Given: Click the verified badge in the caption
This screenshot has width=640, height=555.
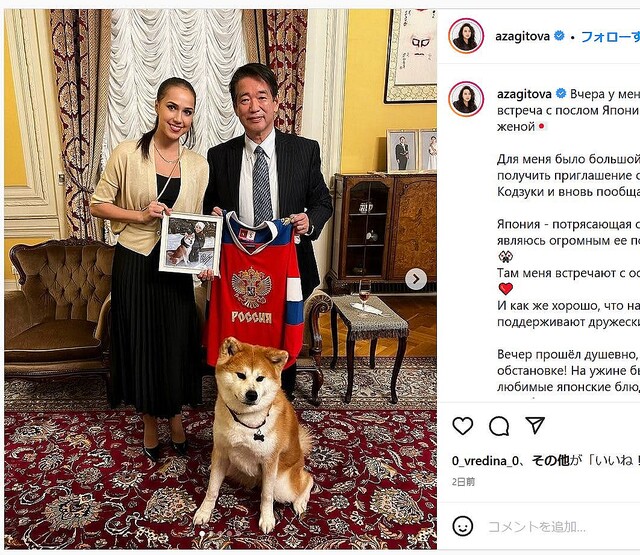Looking at the screenshot, I should click(561, 93).
